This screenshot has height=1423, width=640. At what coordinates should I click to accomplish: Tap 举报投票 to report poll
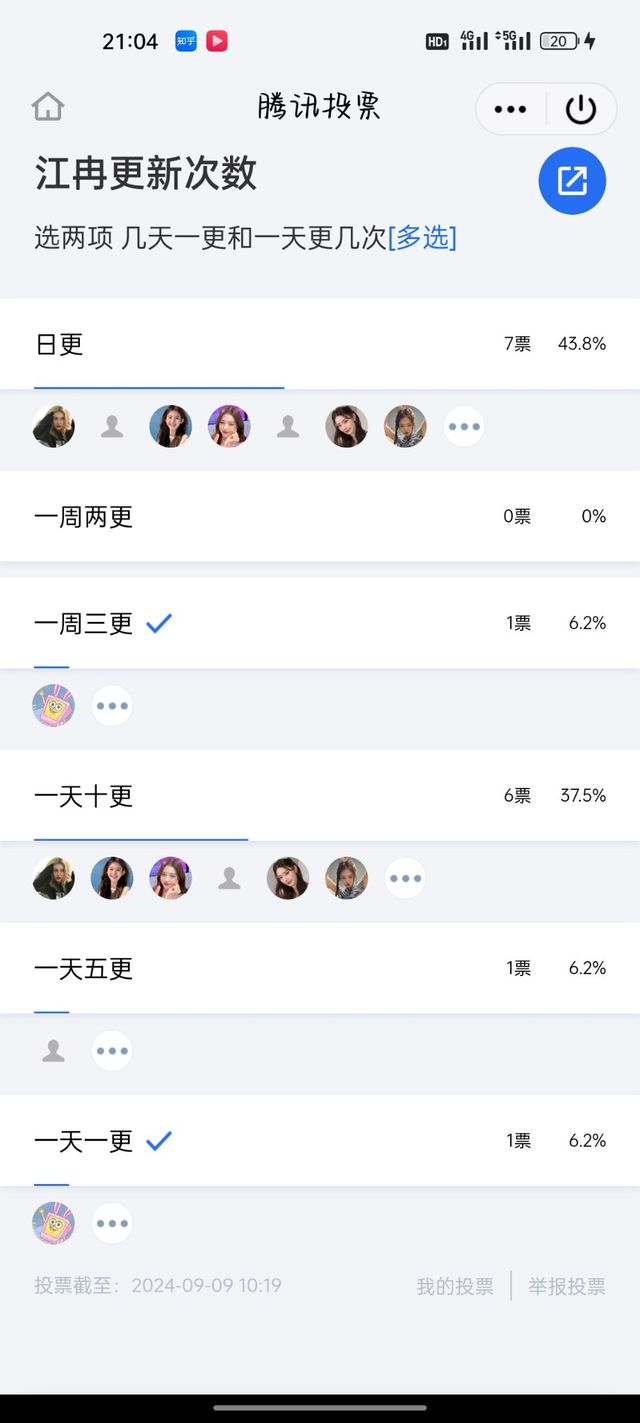tap(567, 1286)
